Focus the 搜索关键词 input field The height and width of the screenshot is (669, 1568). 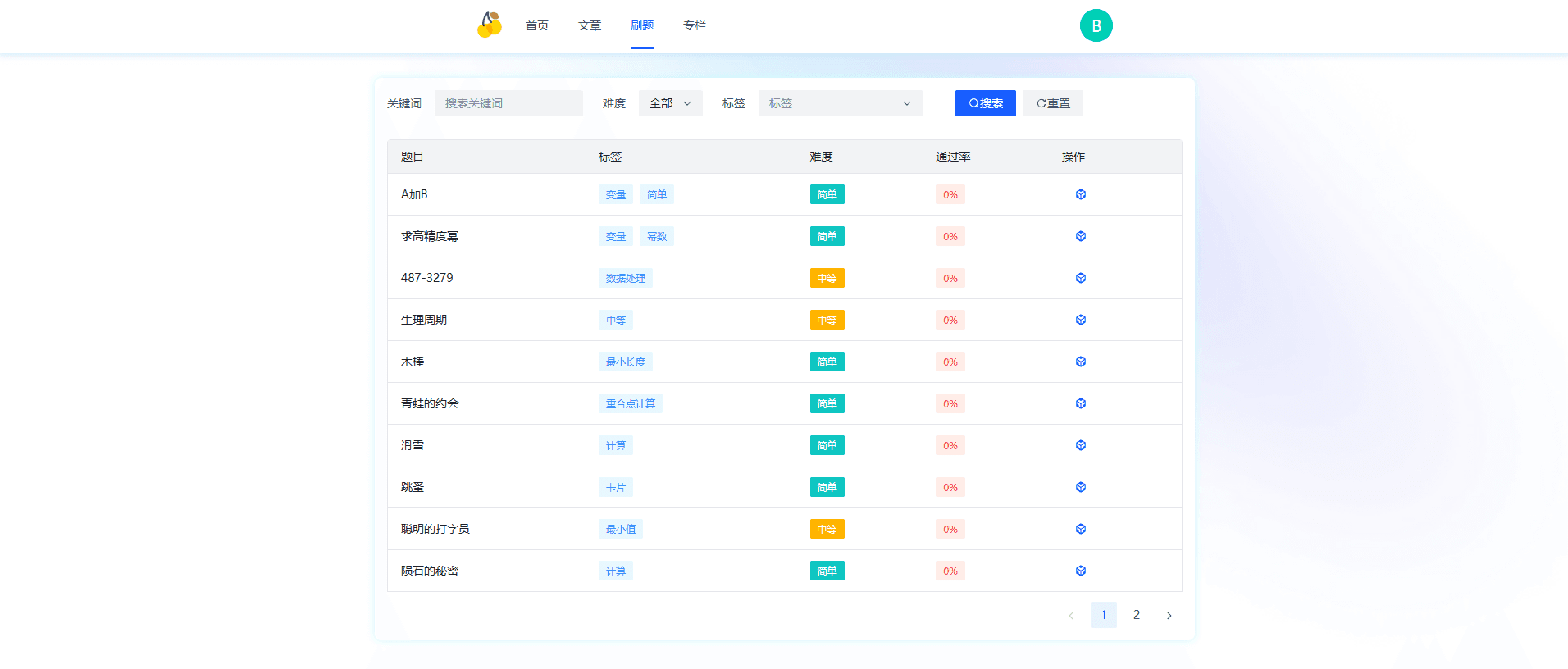tap(508, 103)
